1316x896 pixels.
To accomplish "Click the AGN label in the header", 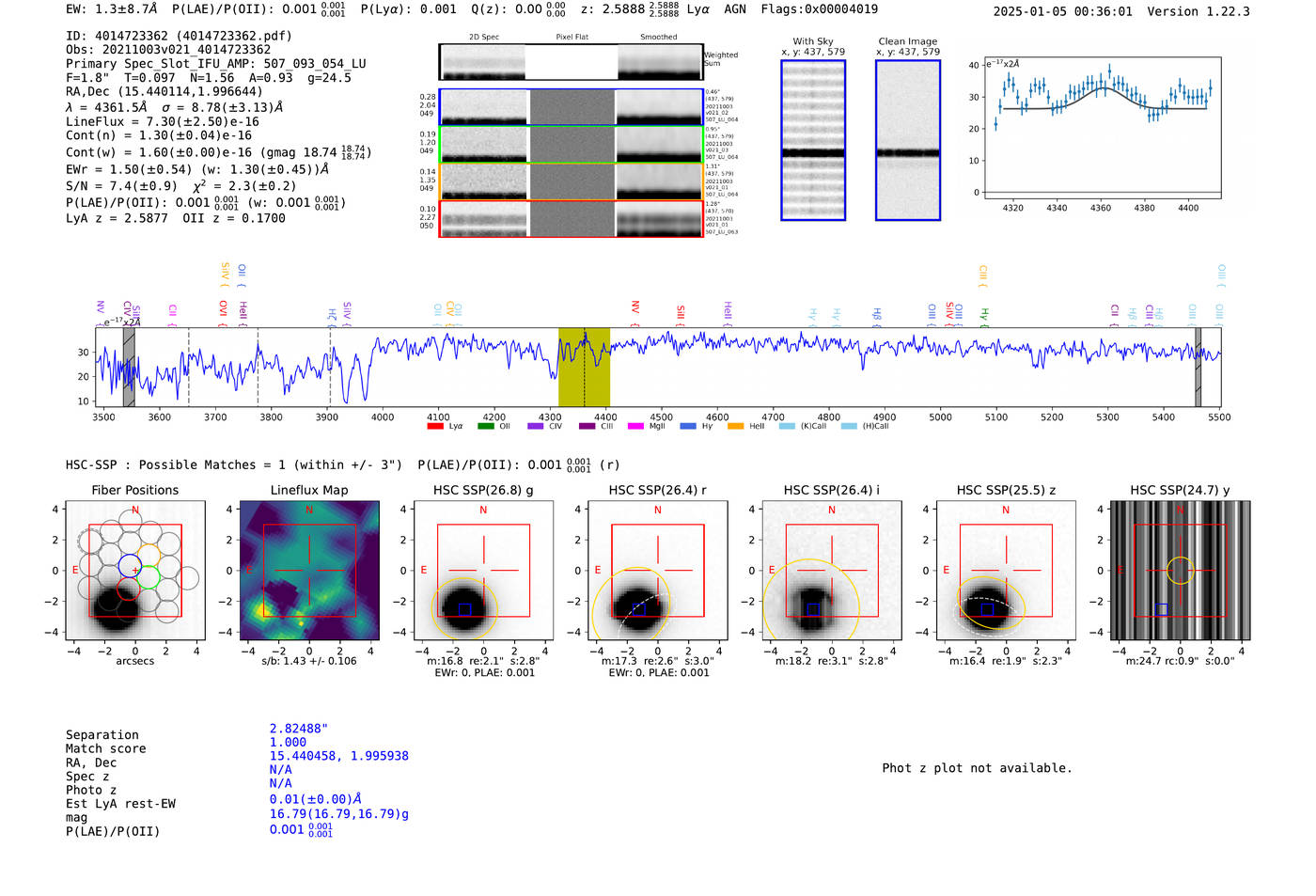I will pos(735,8).
